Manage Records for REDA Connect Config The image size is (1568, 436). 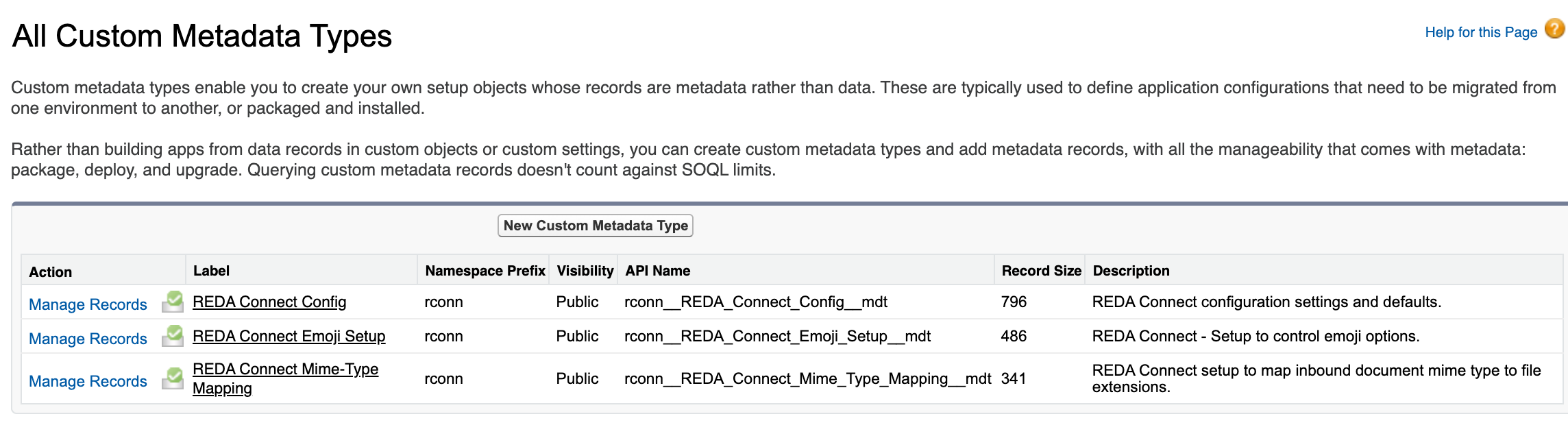coord(88,304)
